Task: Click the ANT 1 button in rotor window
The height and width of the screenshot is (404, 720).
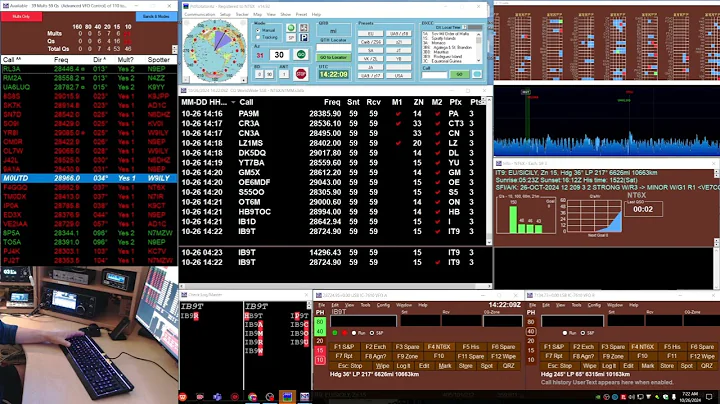Action: point(284,74)
